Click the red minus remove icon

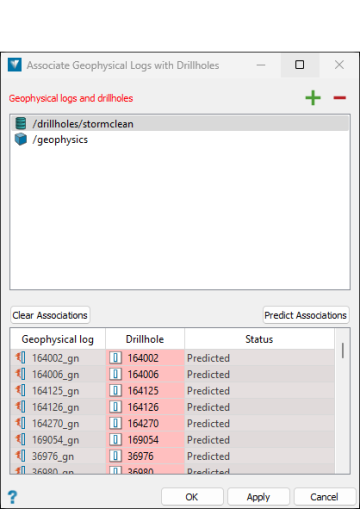pyautogui.click(x=339, y=98)
